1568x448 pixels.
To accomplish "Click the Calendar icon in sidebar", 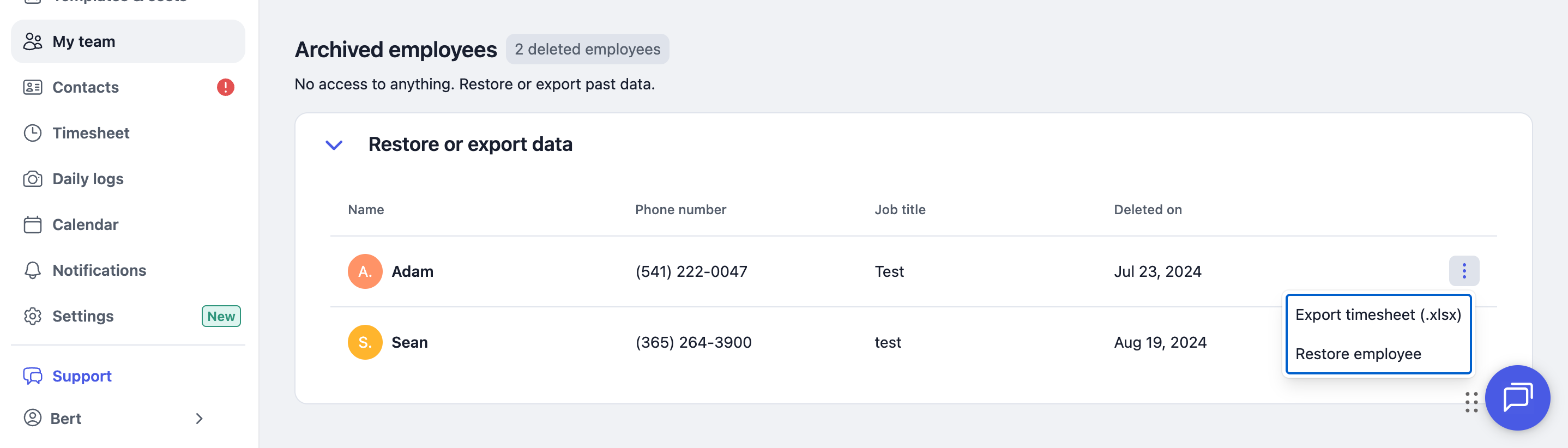I will (x=32, y=225).
